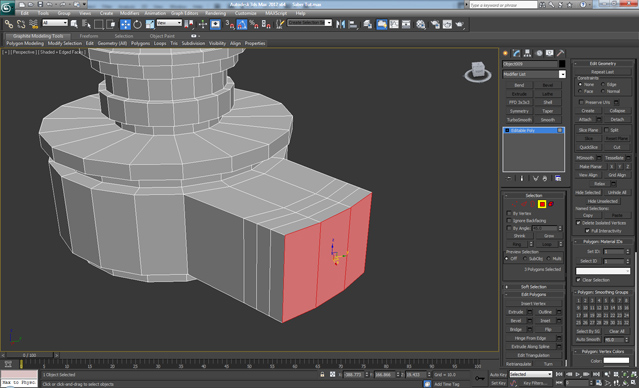Click the Insert Vertex button
This screenshot has width=639, height=388.
click(533, 304)
